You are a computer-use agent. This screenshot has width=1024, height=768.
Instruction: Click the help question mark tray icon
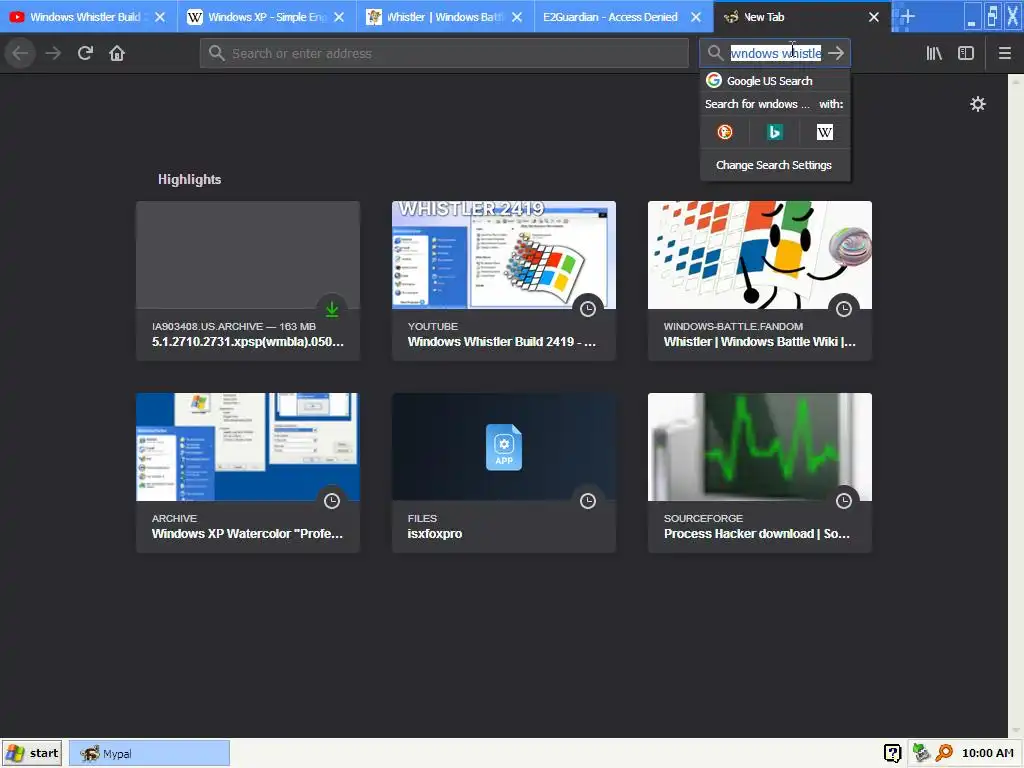[x=892, y=753]
